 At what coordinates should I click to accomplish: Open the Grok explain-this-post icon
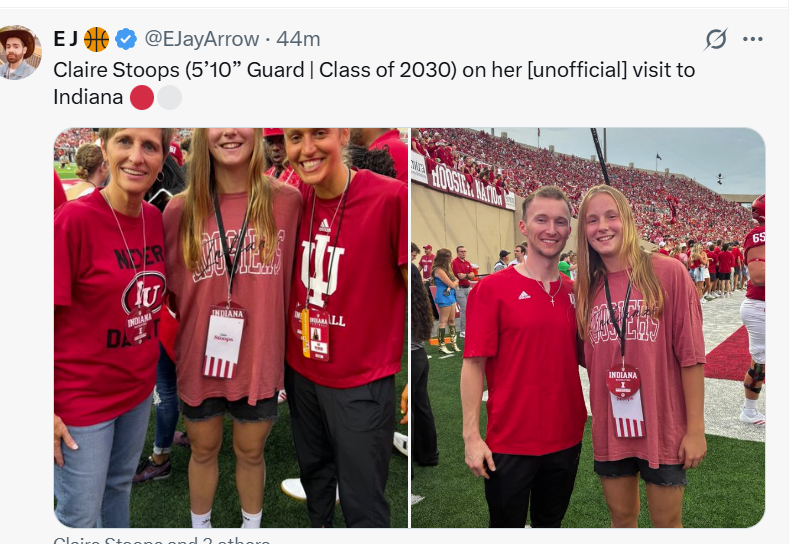tap(716, 39)
